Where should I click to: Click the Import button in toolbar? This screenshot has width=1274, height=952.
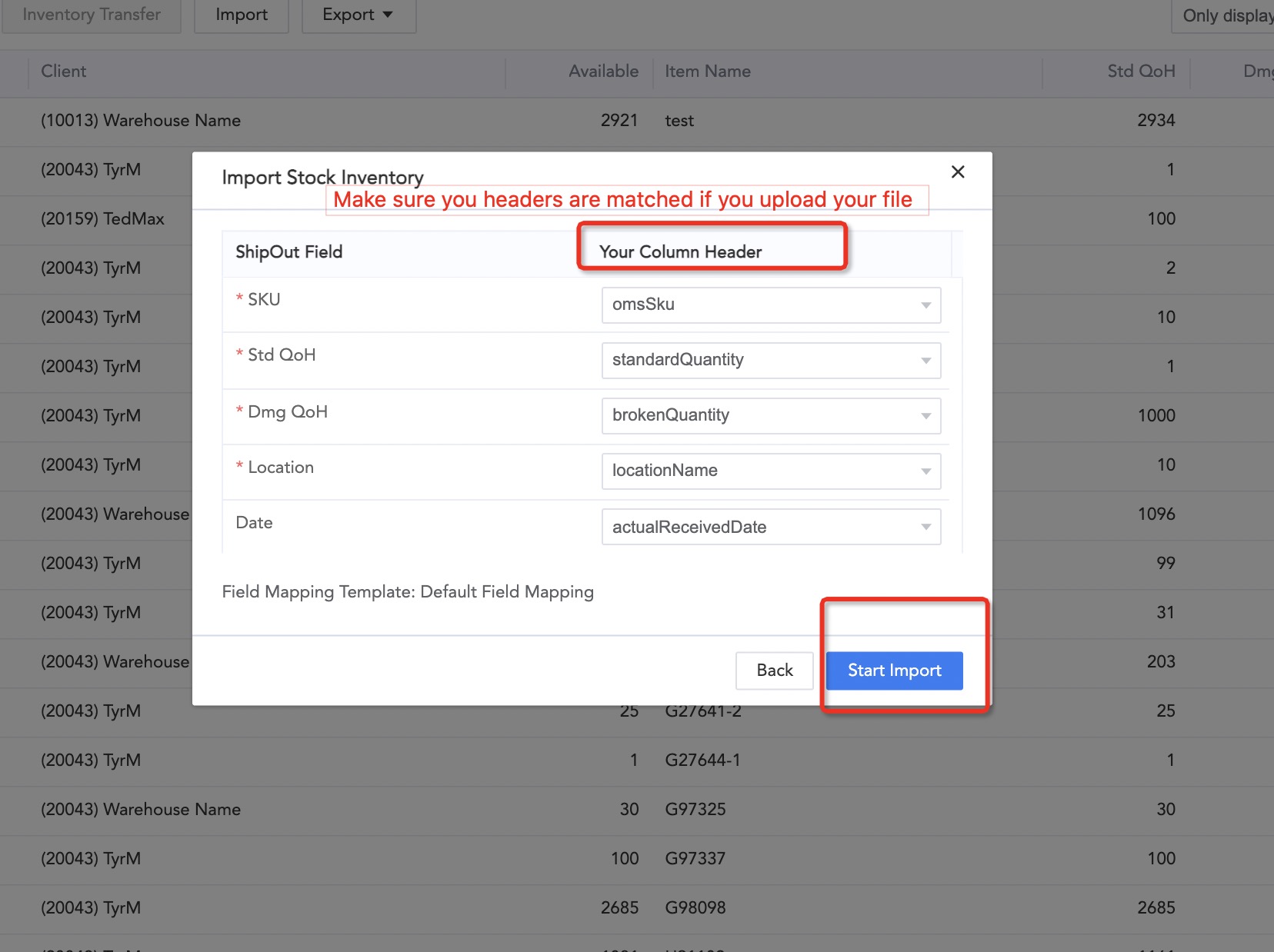242,15
